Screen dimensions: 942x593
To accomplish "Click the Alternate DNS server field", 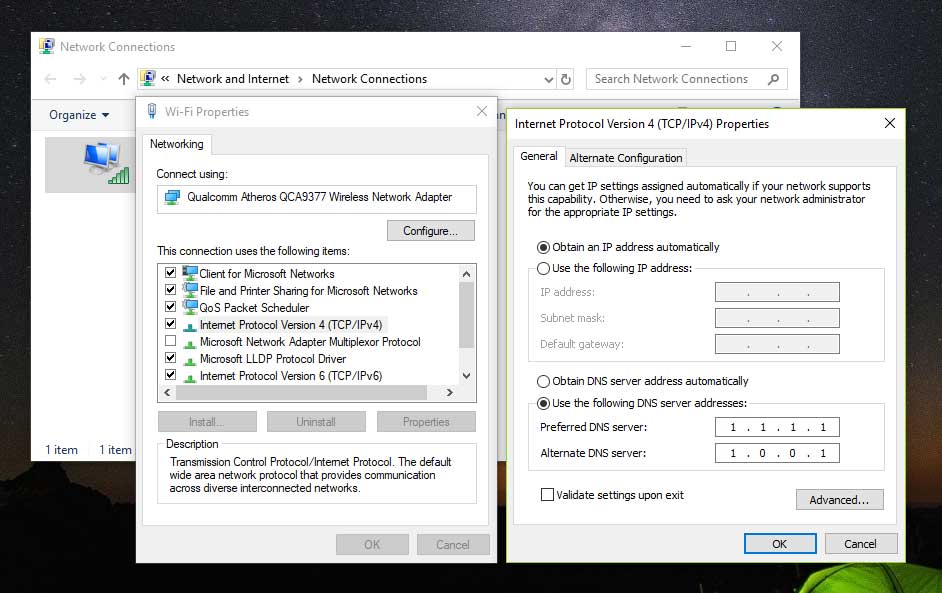I will (777, 453).
